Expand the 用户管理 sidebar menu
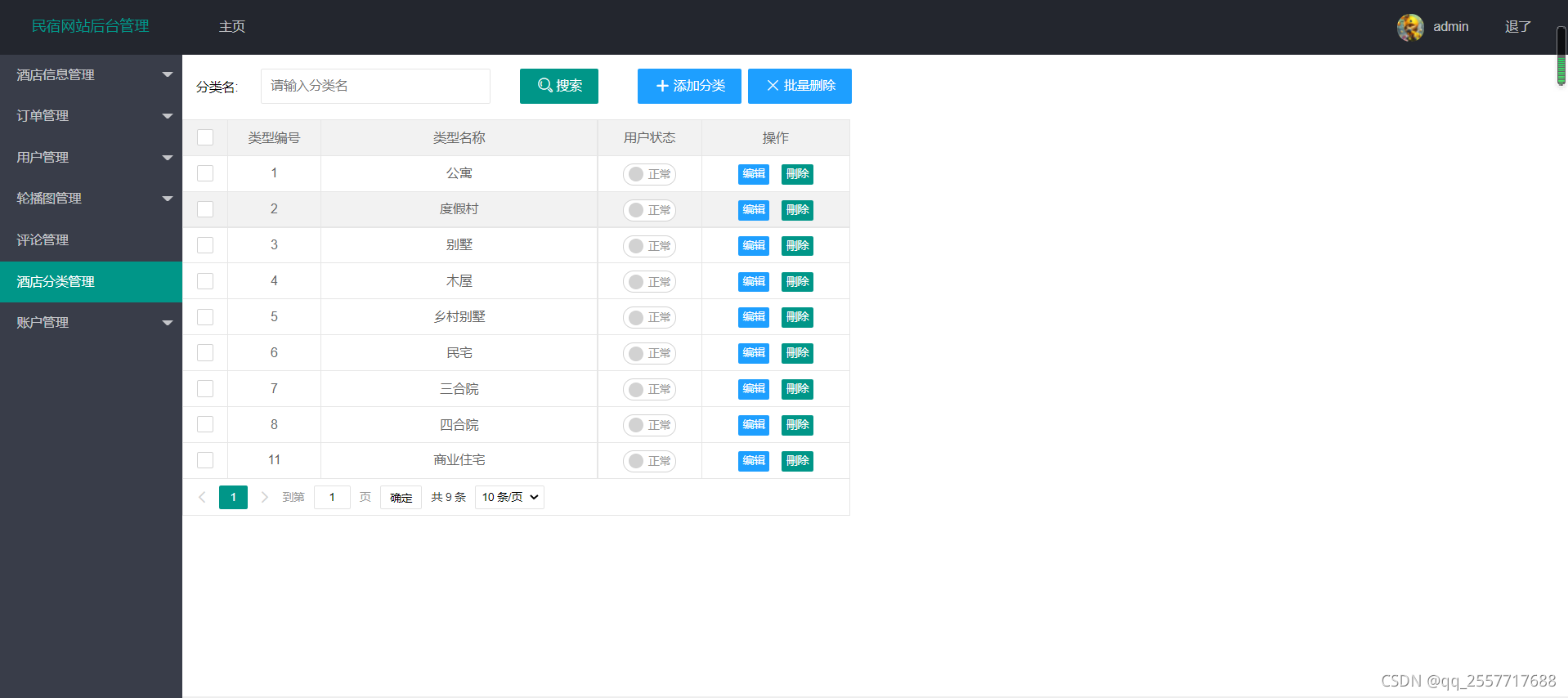1568x698 pixels. (91, 158)
